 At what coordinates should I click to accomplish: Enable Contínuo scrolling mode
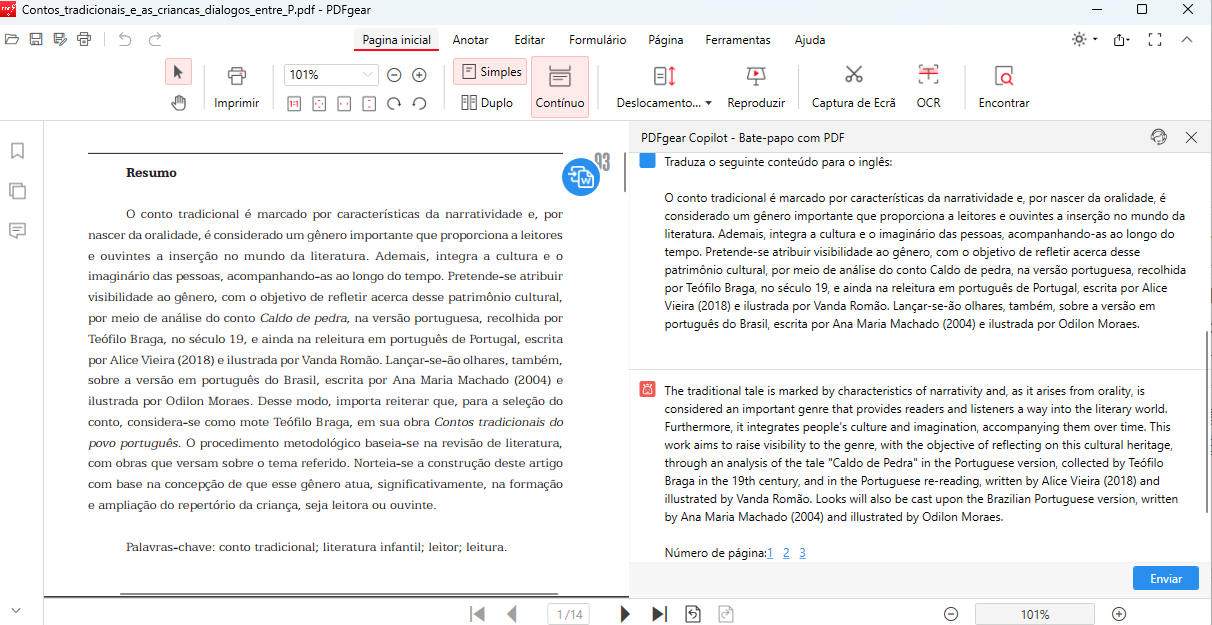tap(559, 85)
